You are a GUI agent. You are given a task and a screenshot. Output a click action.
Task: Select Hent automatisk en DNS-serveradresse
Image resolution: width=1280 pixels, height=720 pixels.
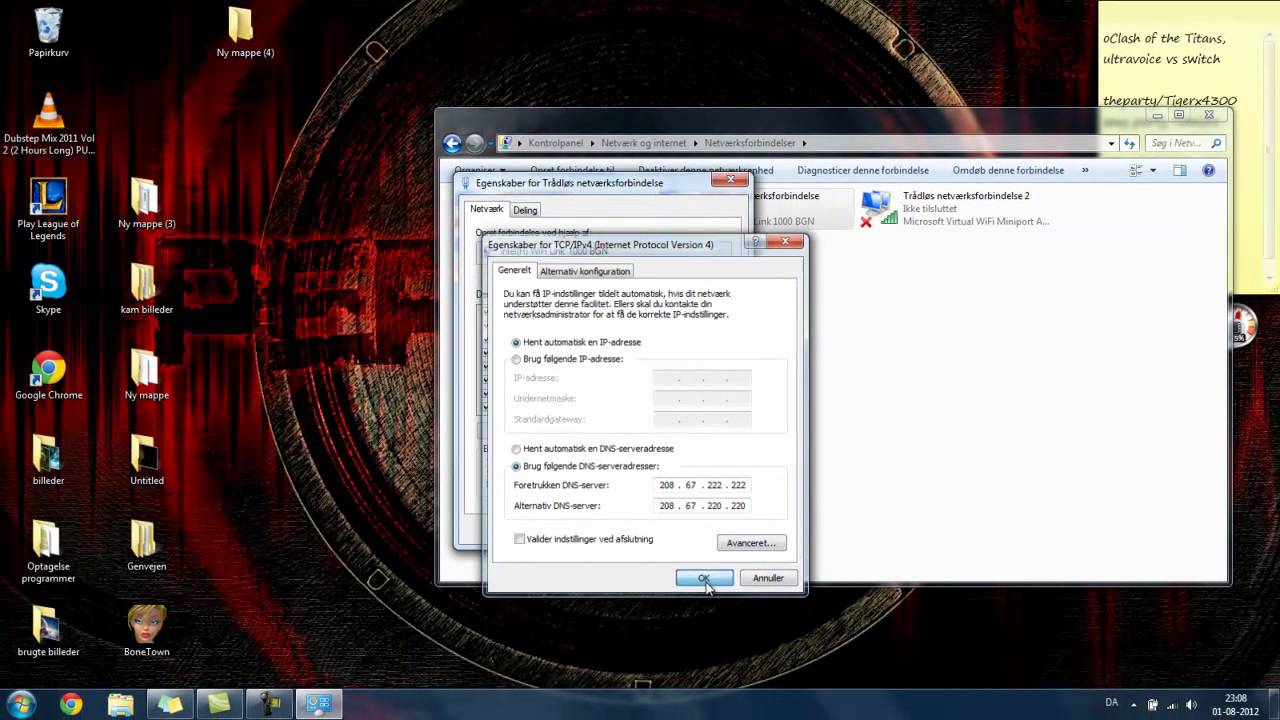click(592, 449)
